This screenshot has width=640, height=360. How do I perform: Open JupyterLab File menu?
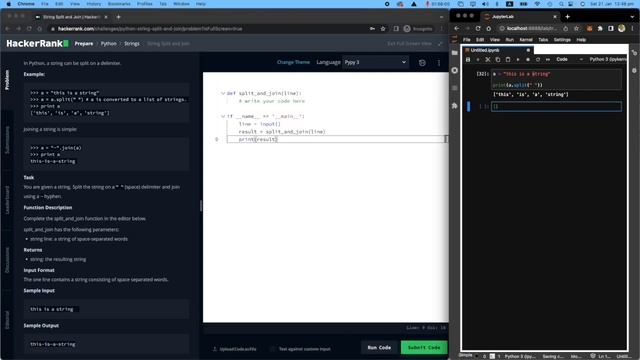pos(467,40)
